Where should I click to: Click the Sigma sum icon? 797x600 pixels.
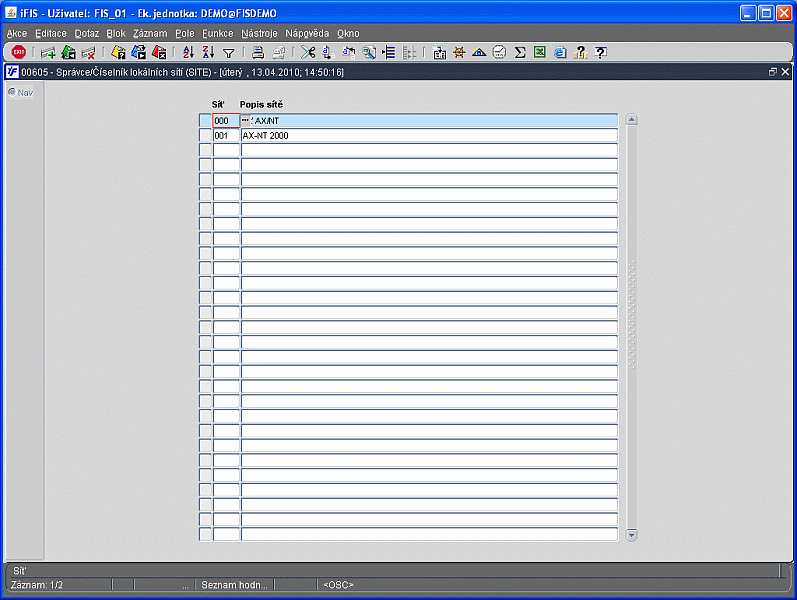pyautogui.click(x=519, y=52)
